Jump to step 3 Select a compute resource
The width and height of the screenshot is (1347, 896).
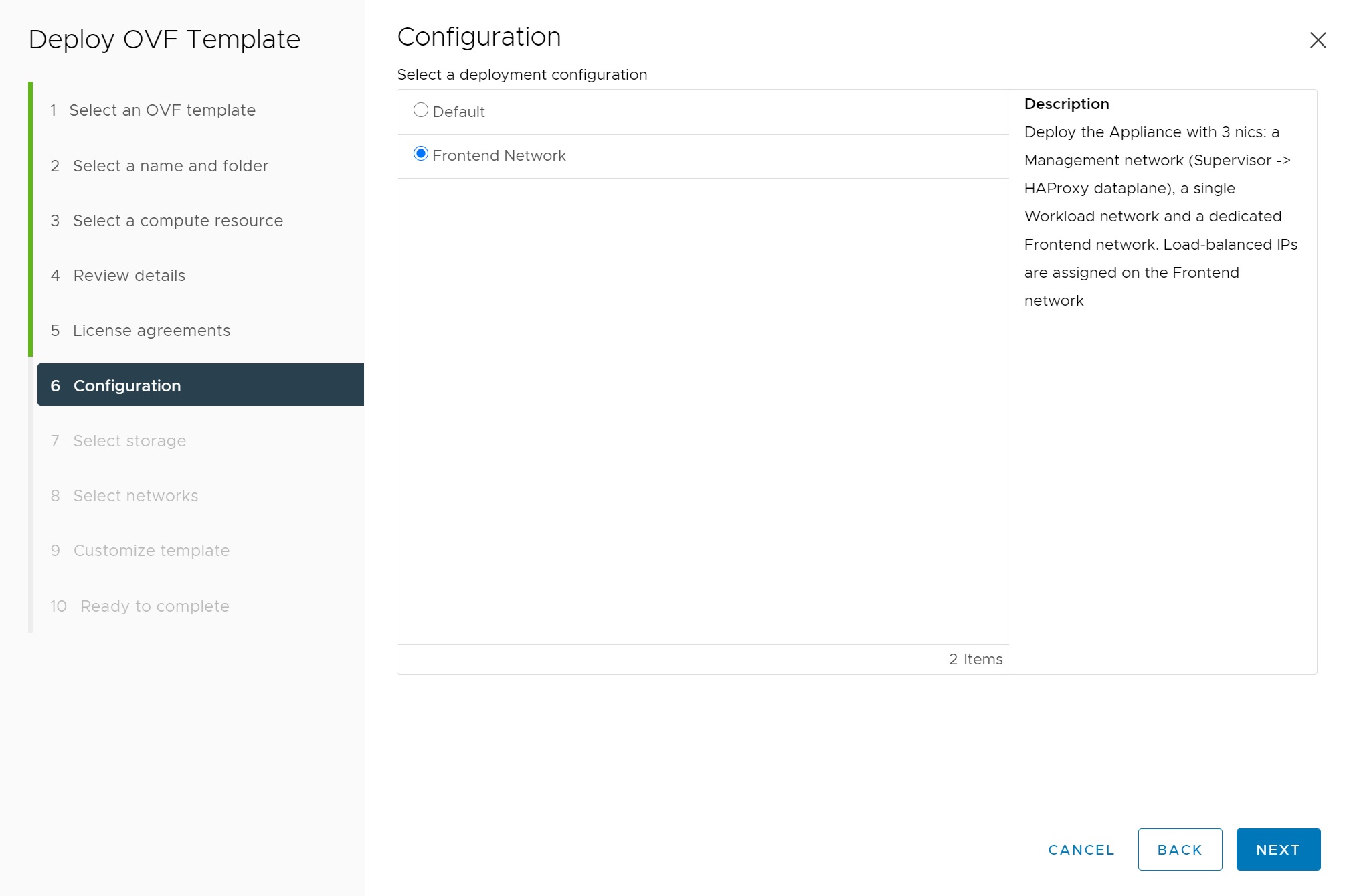[x=177, y=221]
